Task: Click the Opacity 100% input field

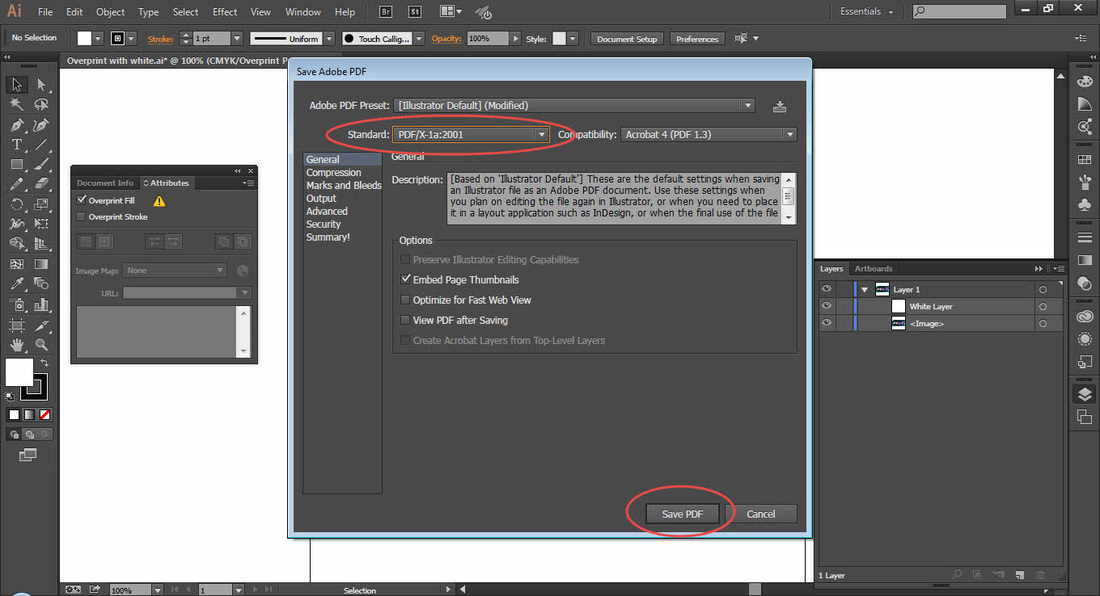Action: point(487,39)
